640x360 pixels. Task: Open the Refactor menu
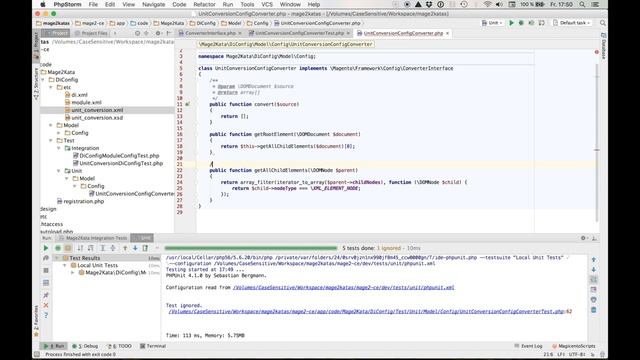[204, 4]
